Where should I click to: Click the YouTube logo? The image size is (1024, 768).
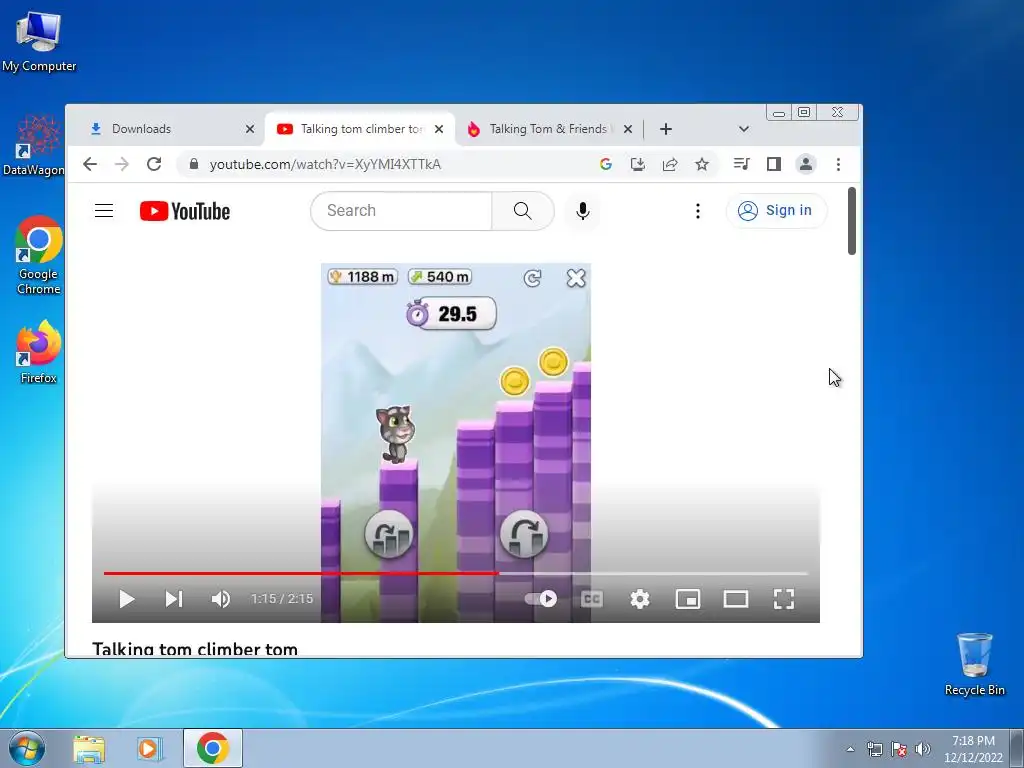185,211
